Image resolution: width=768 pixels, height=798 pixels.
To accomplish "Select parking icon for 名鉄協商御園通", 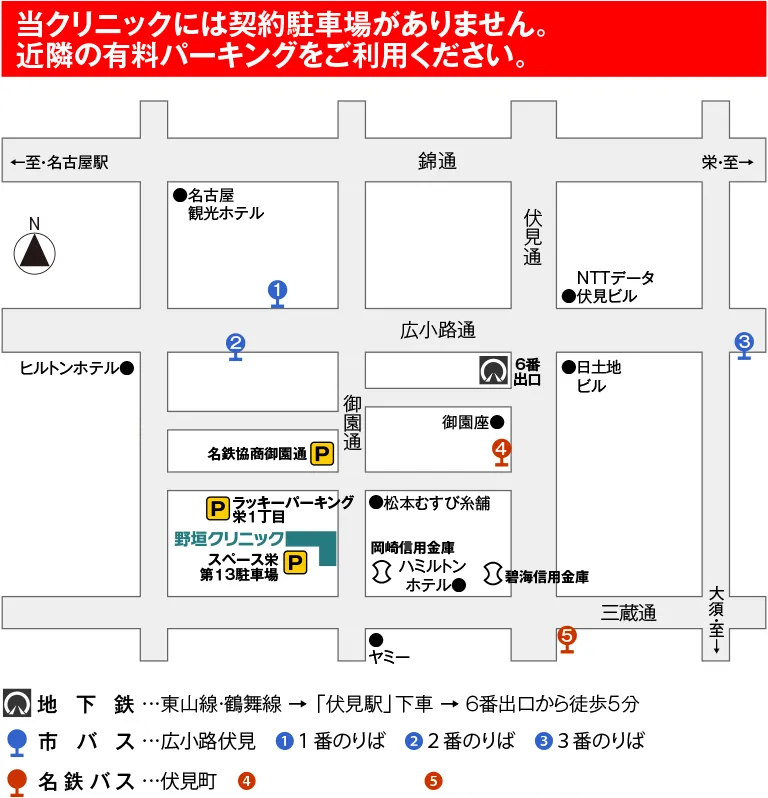I will tap(322, 454).
